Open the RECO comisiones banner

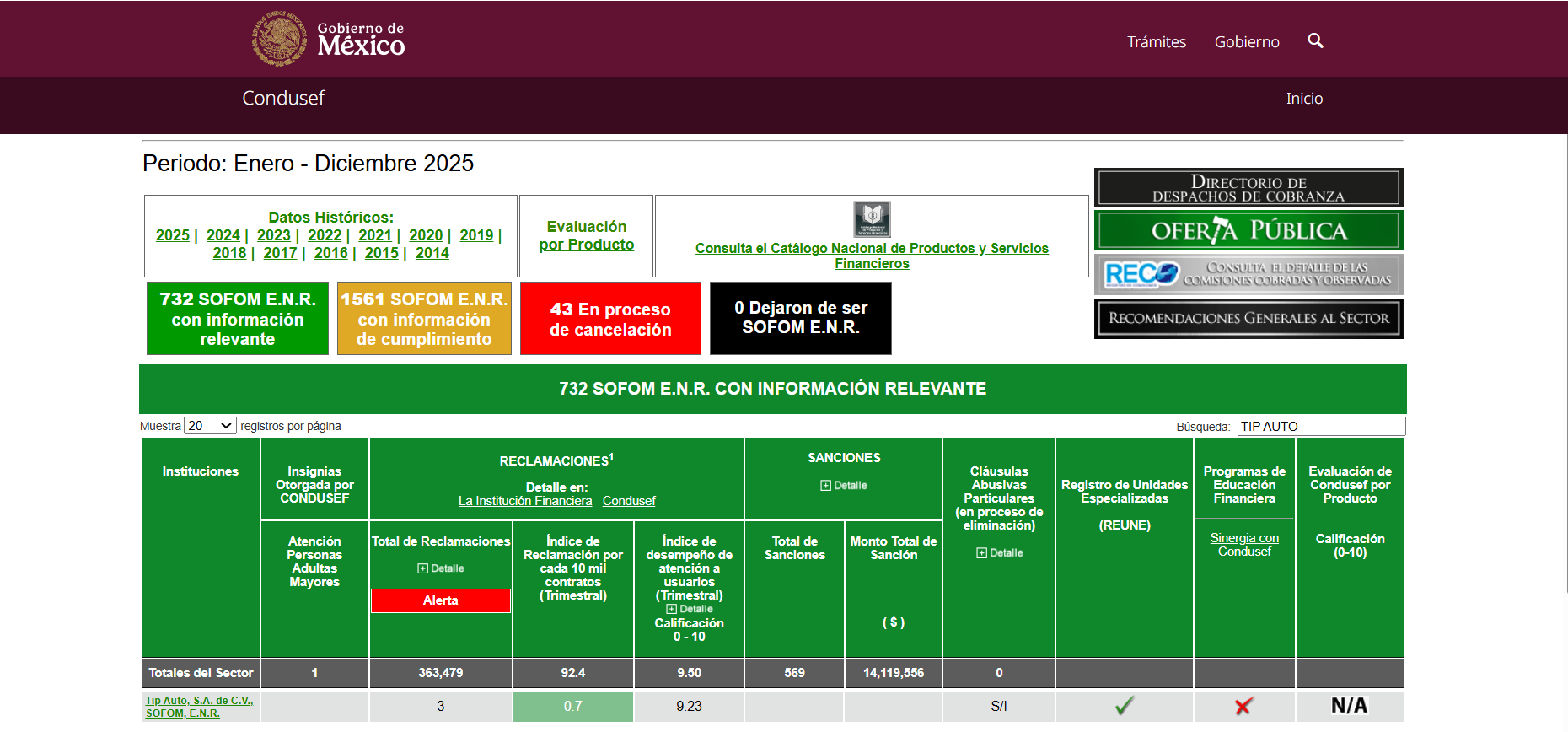tap(1248, 274)
